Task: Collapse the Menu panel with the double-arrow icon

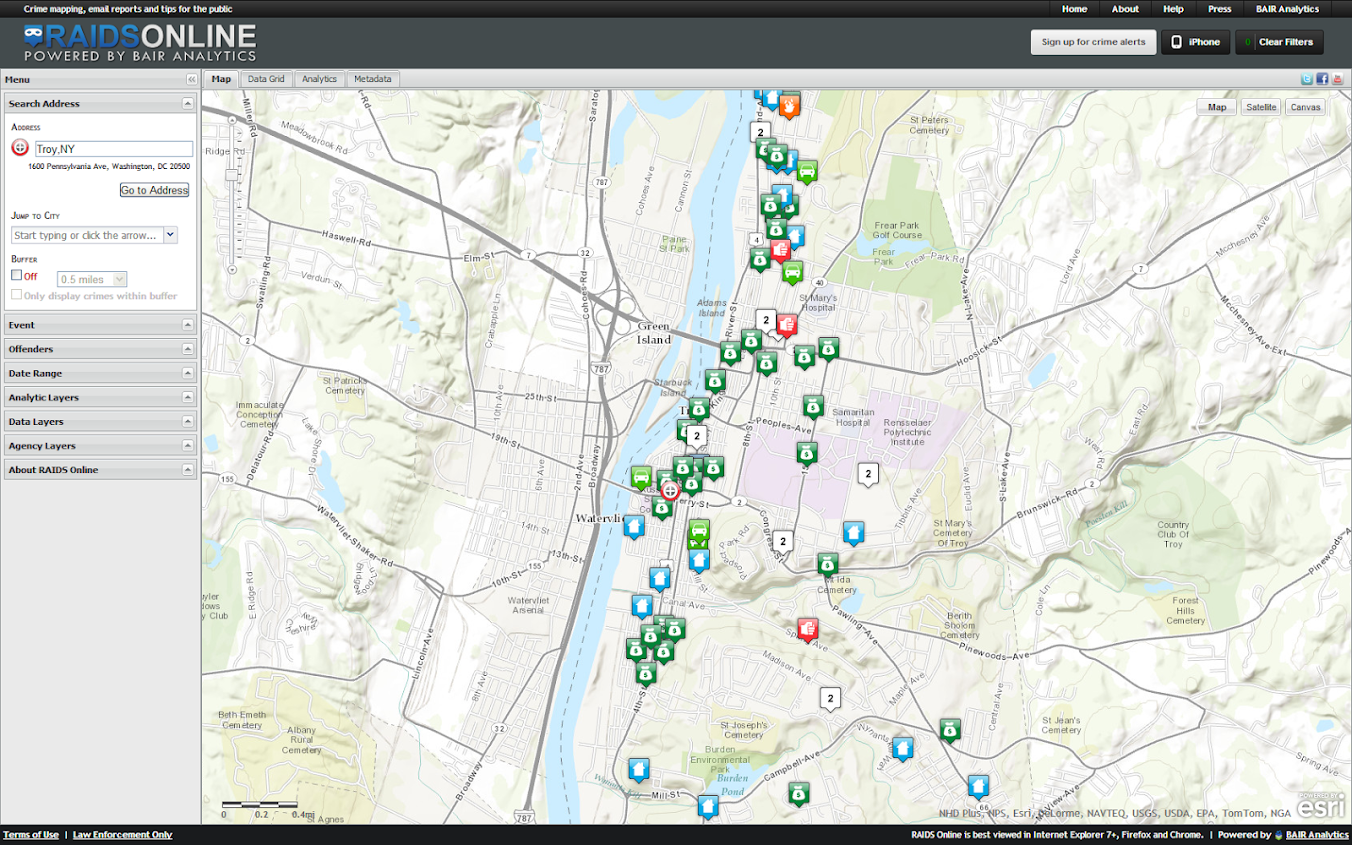Action: click(191, 79)
